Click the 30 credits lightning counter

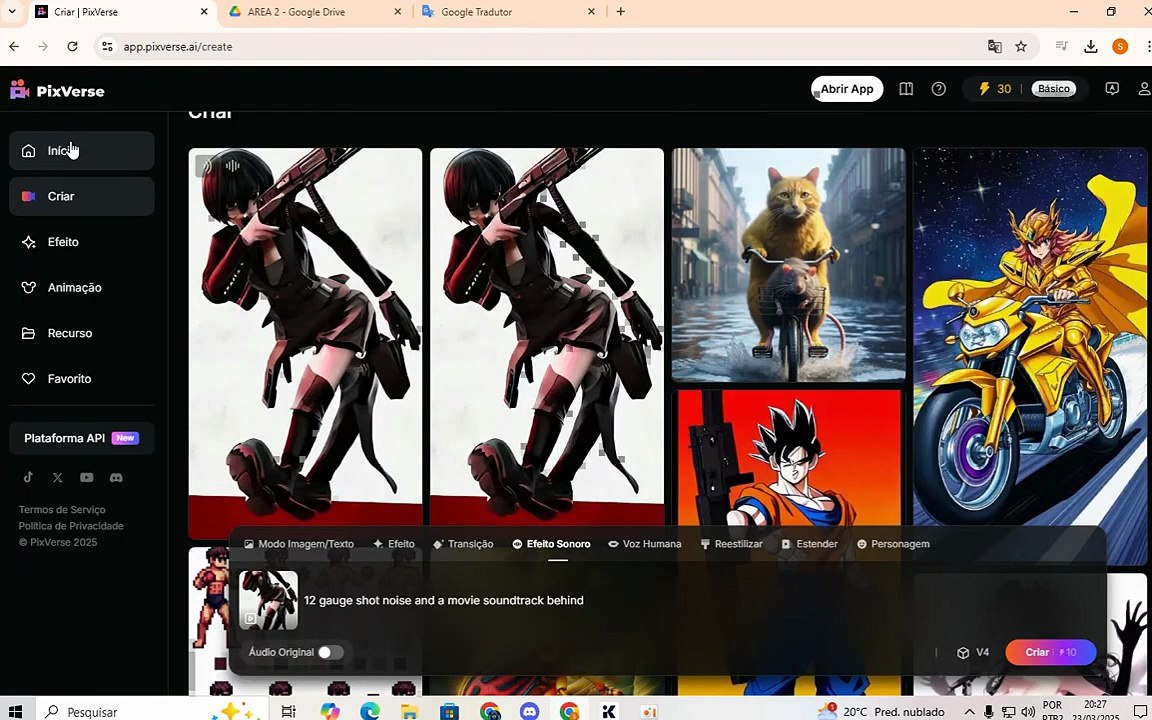(995, 89)
